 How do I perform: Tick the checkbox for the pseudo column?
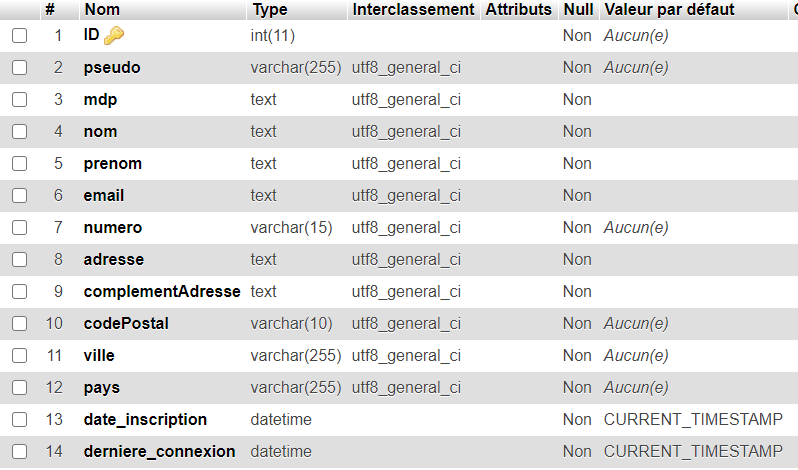pyautogui.click(x=19, y=68)
